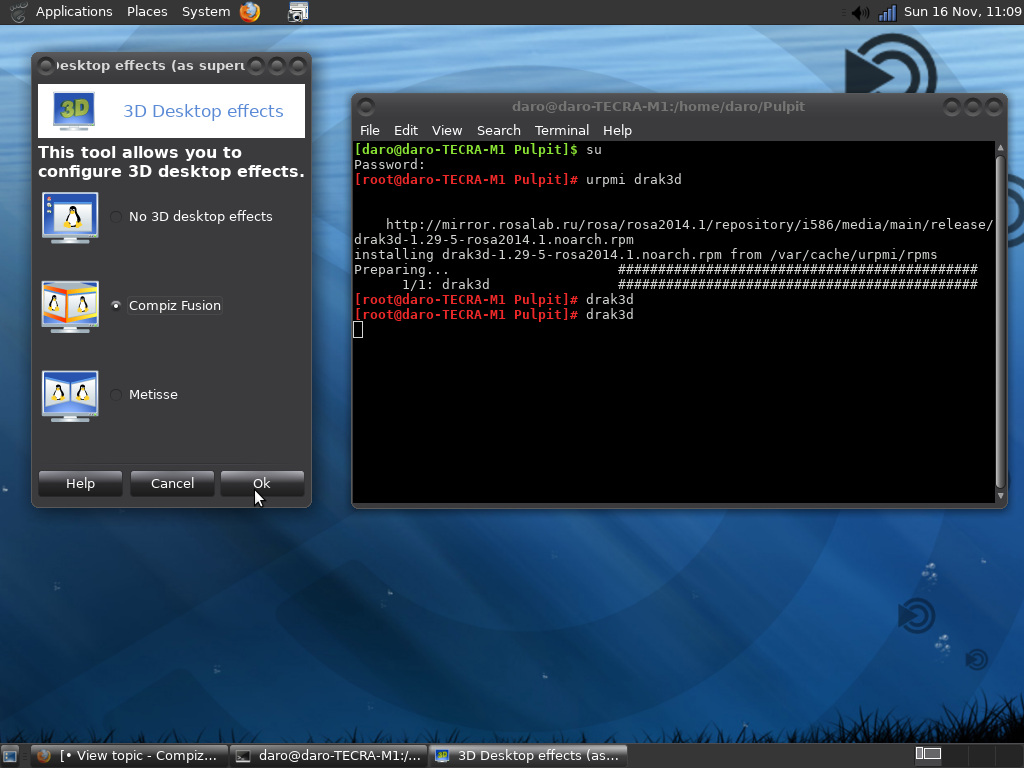Expand the Places menu
This screenshot has width=1024, height=768.
(147, 12)
